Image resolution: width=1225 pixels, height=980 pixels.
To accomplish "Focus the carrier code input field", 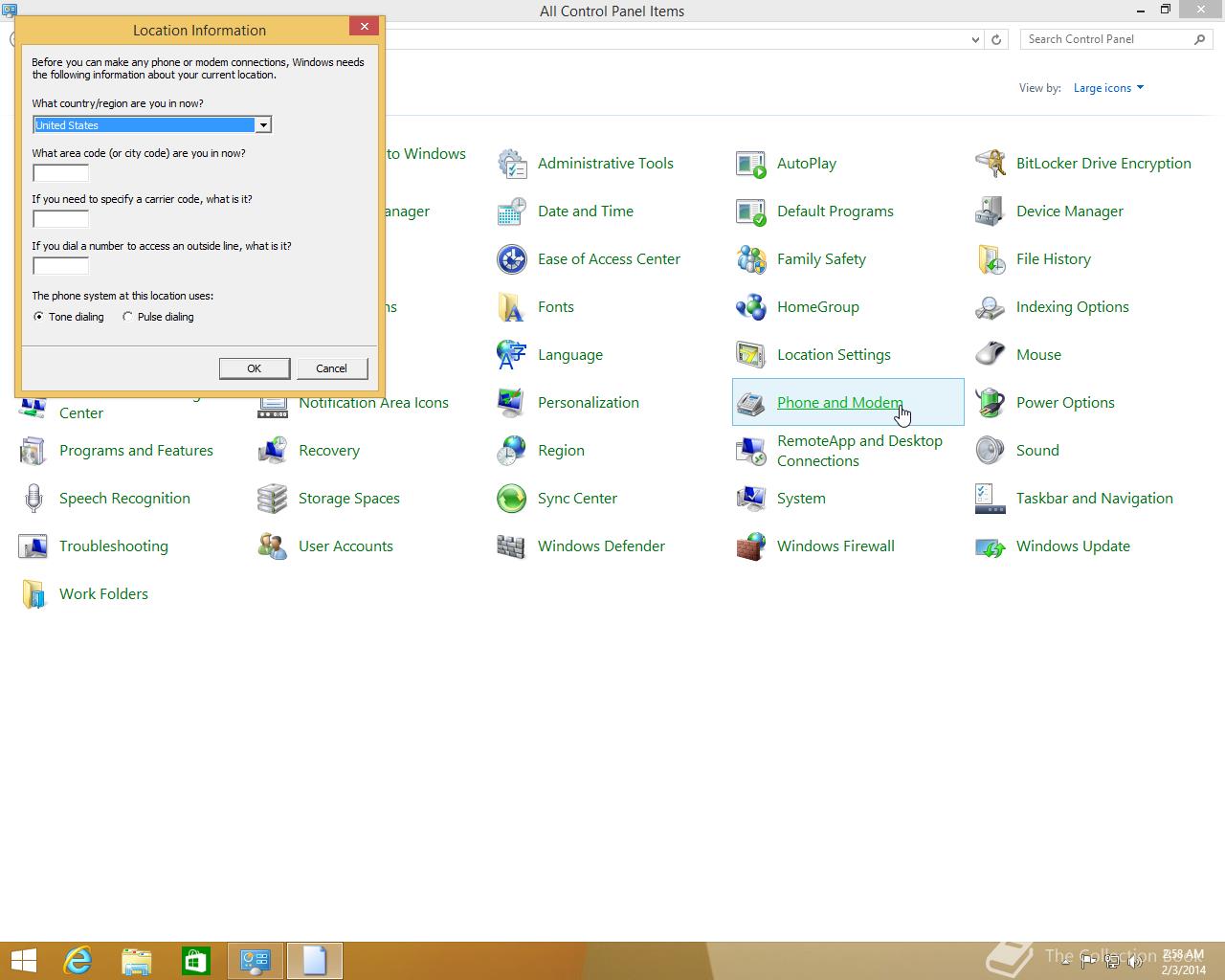I will pos(60,219).
